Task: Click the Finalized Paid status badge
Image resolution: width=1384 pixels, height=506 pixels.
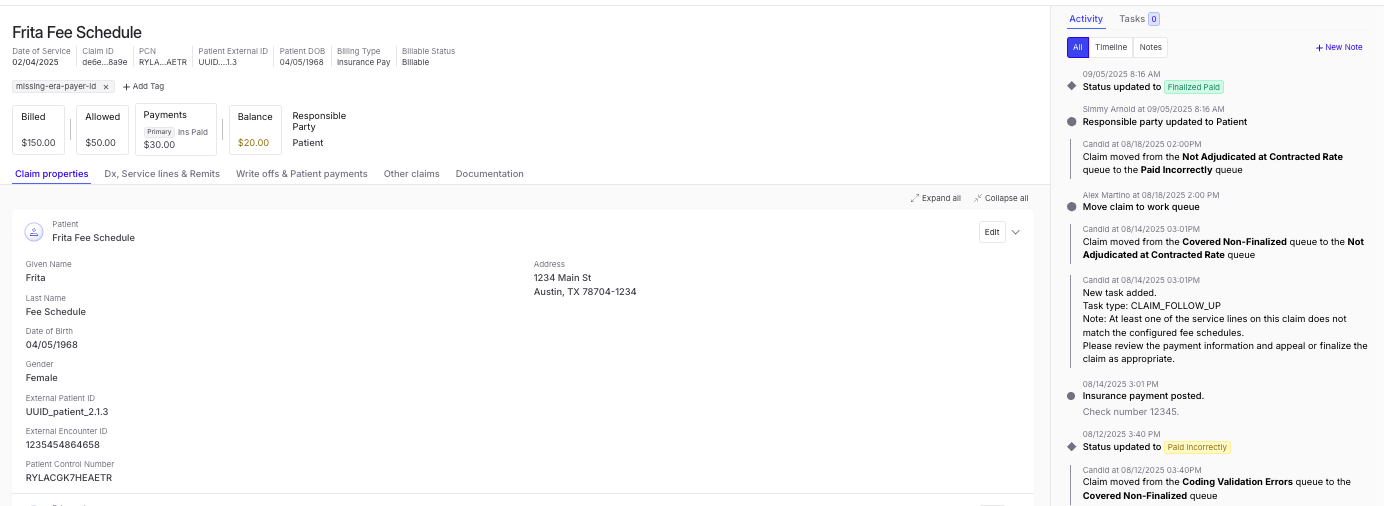Action: coord(1194,87)
